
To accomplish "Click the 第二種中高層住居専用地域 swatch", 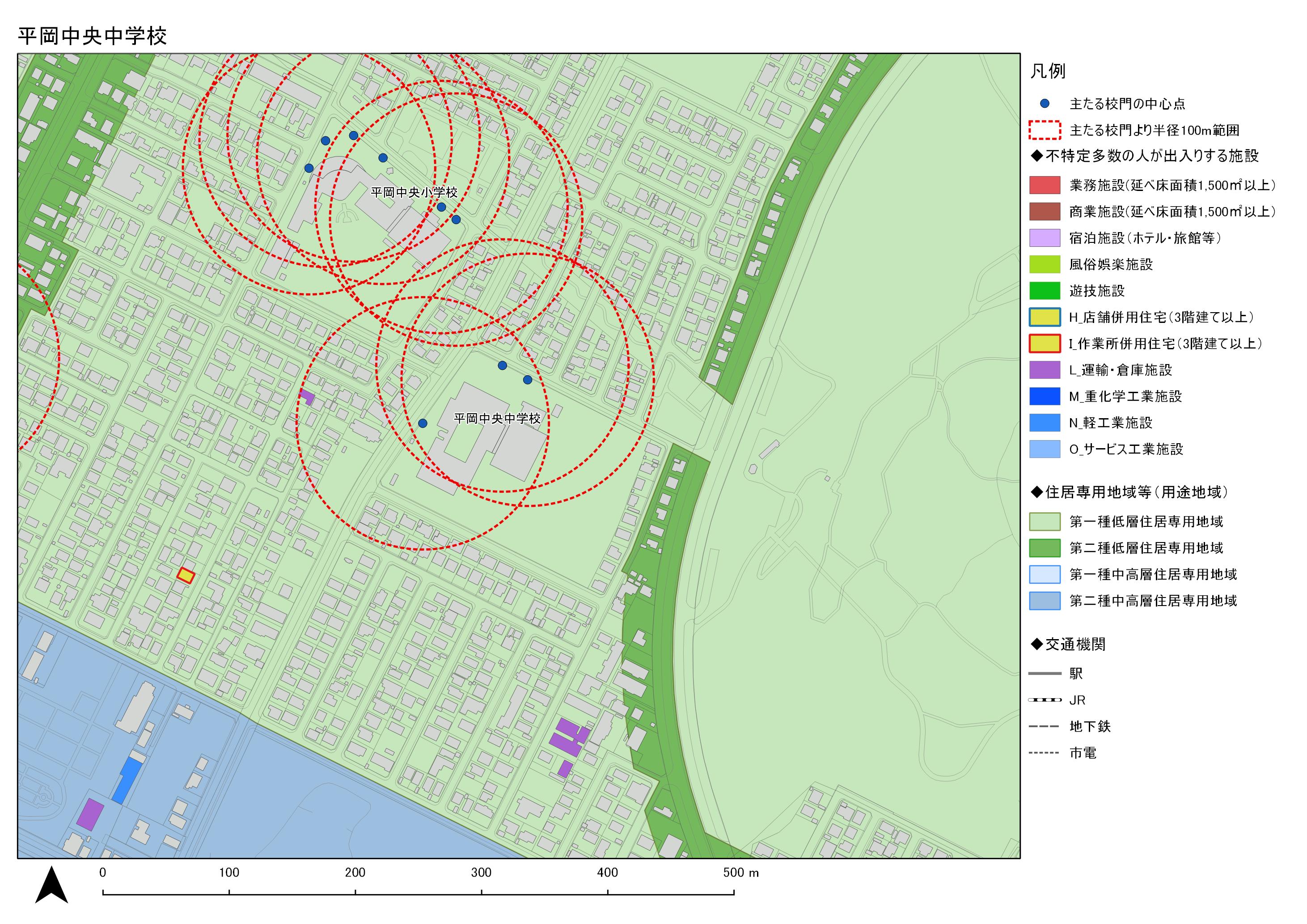I will click(x=1045, y=601).
